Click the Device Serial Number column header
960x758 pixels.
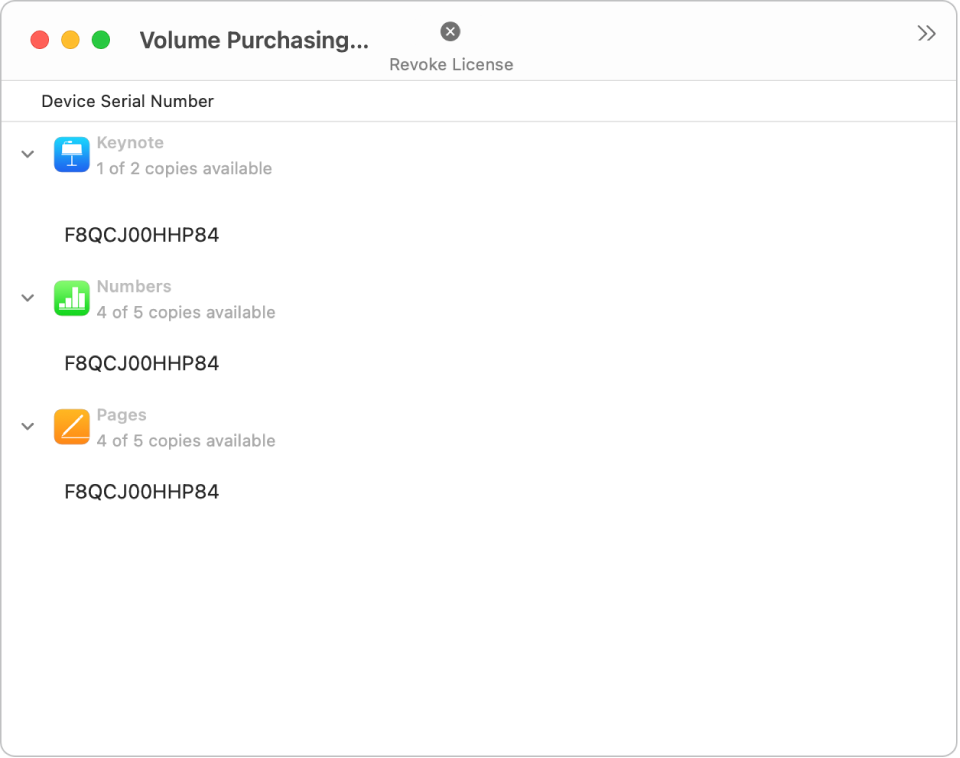point(127,101)
